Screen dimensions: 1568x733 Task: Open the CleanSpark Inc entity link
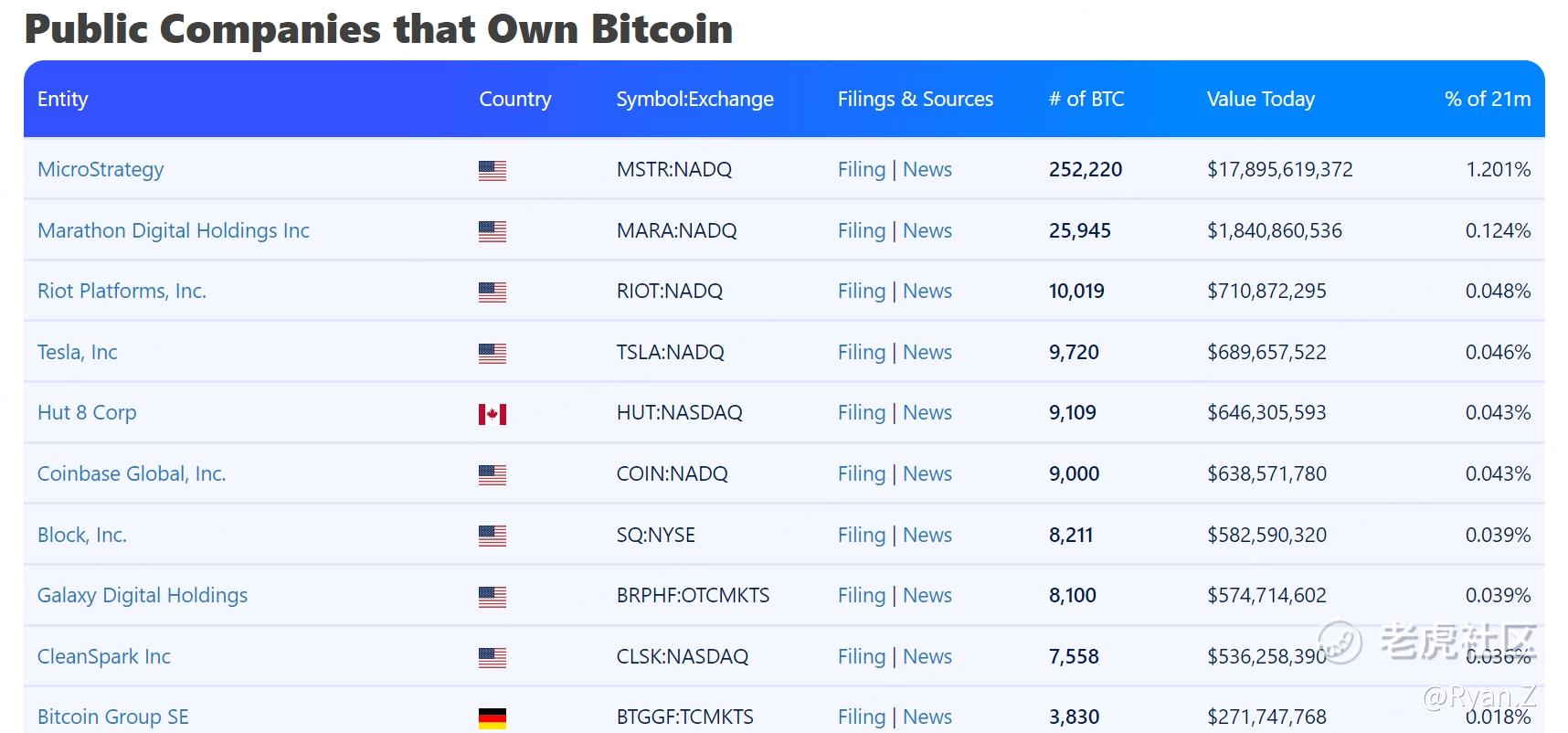[x=103, y=656]
